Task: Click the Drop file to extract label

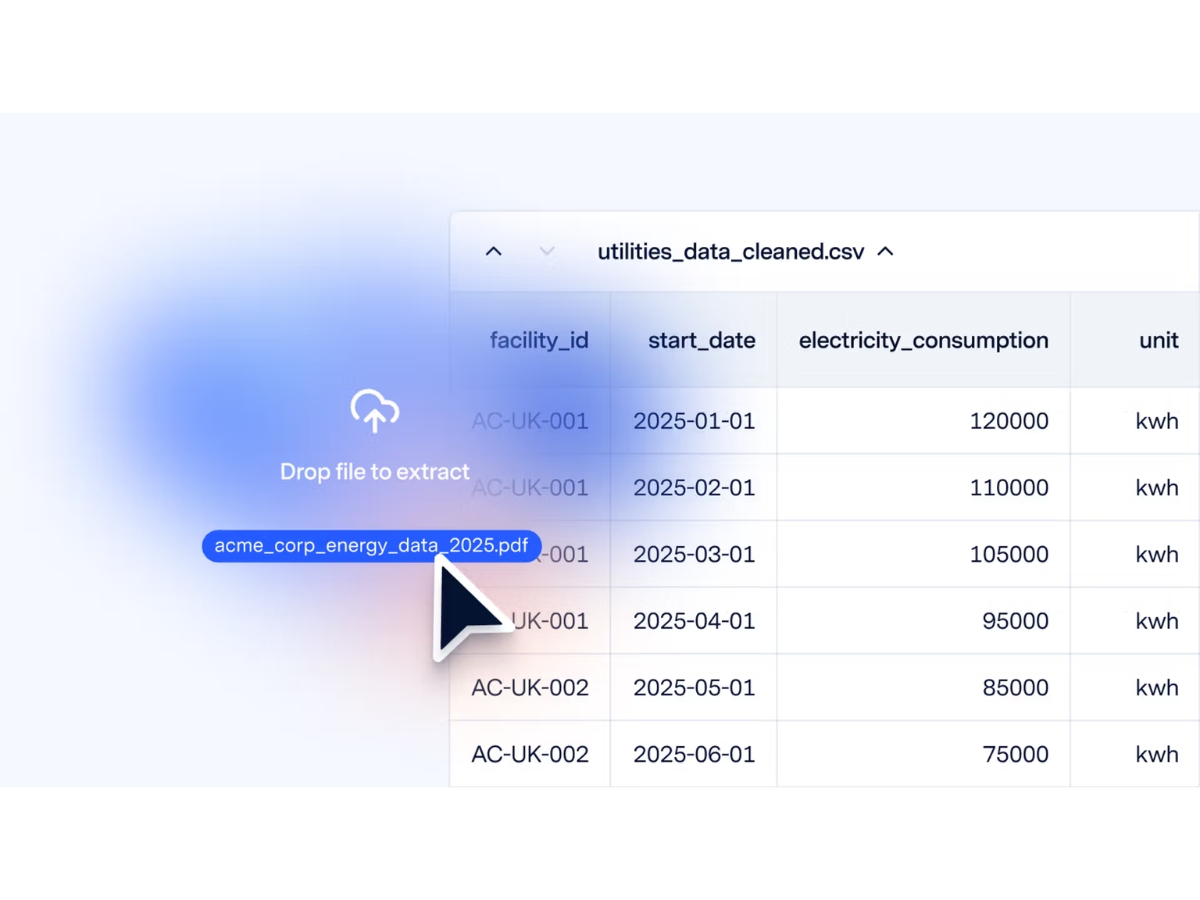Action: [x=375, y=472]
